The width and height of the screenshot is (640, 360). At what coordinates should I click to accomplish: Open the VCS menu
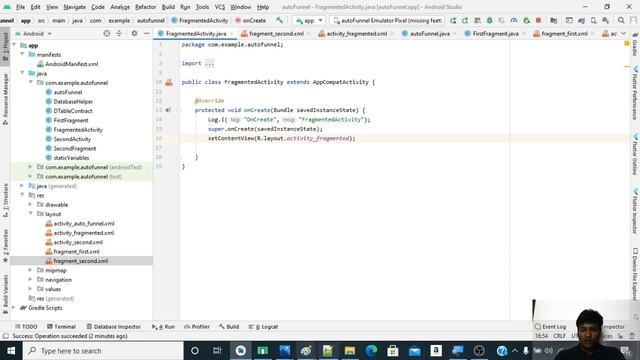[x=220, y=7]
